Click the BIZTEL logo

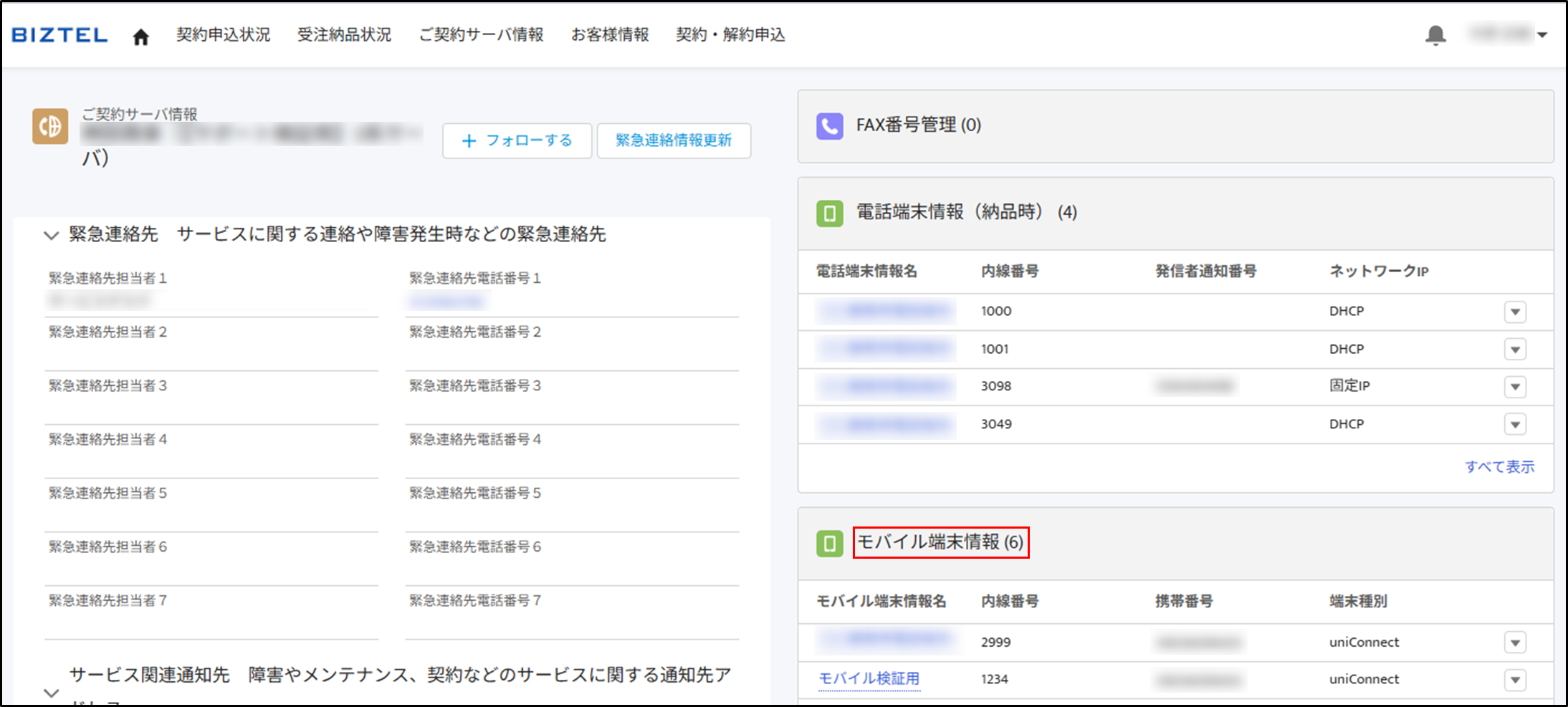tap(60, 35)
